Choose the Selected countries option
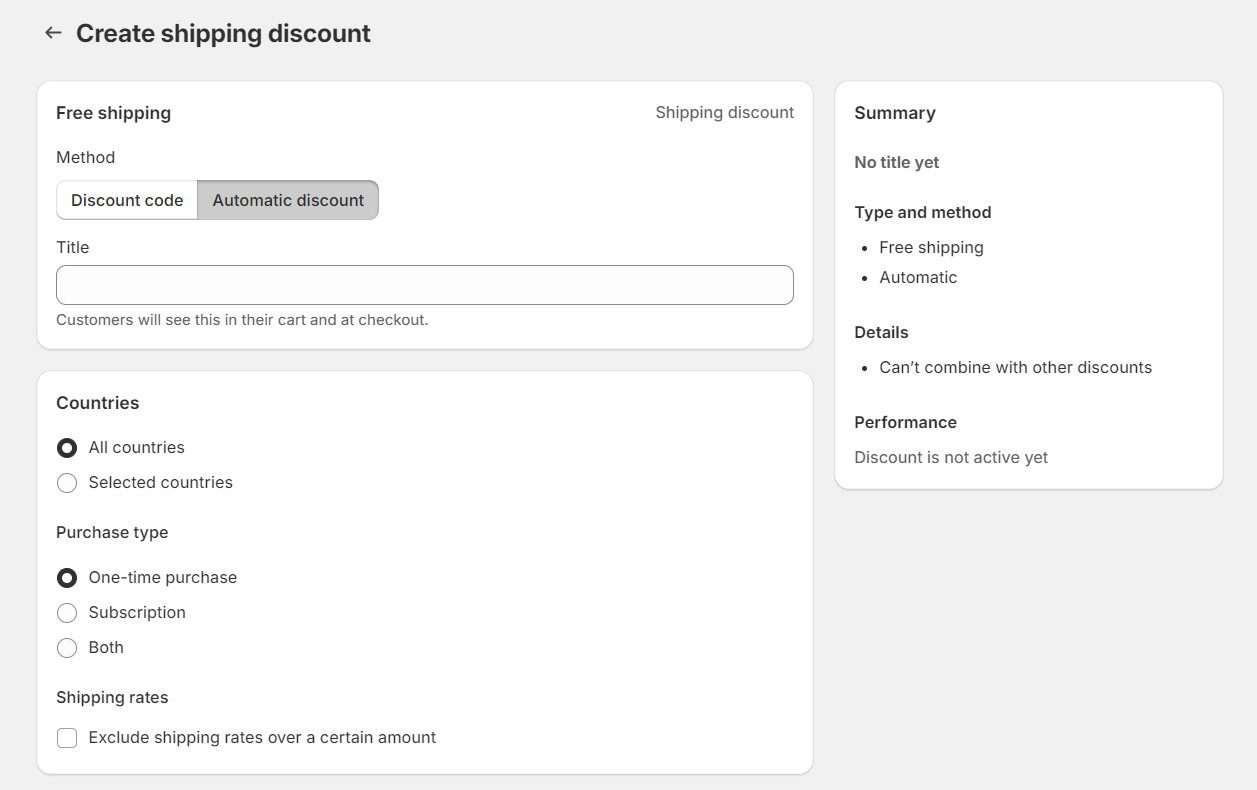This screenshot has height=790, width=1257. [67, 483]
